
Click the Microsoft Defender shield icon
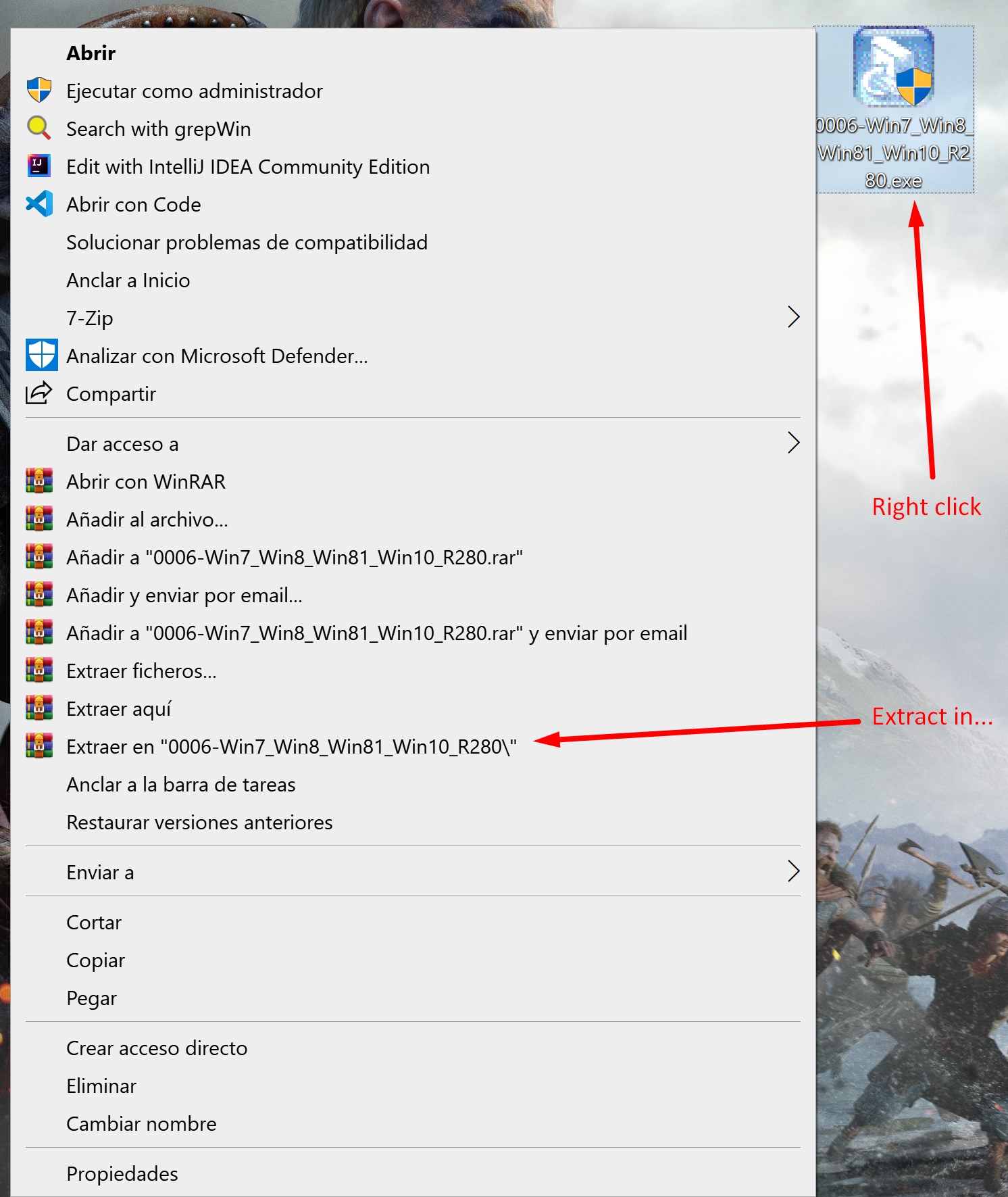pos(42,355)
